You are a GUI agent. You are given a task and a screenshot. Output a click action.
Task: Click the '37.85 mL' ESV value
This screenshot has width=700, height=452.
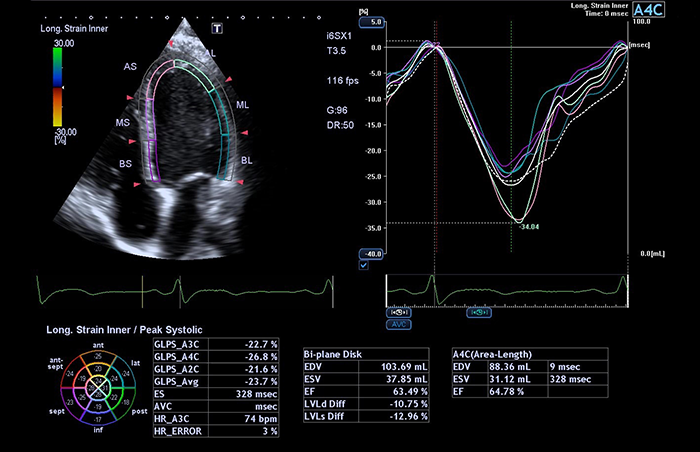(407, 379)
